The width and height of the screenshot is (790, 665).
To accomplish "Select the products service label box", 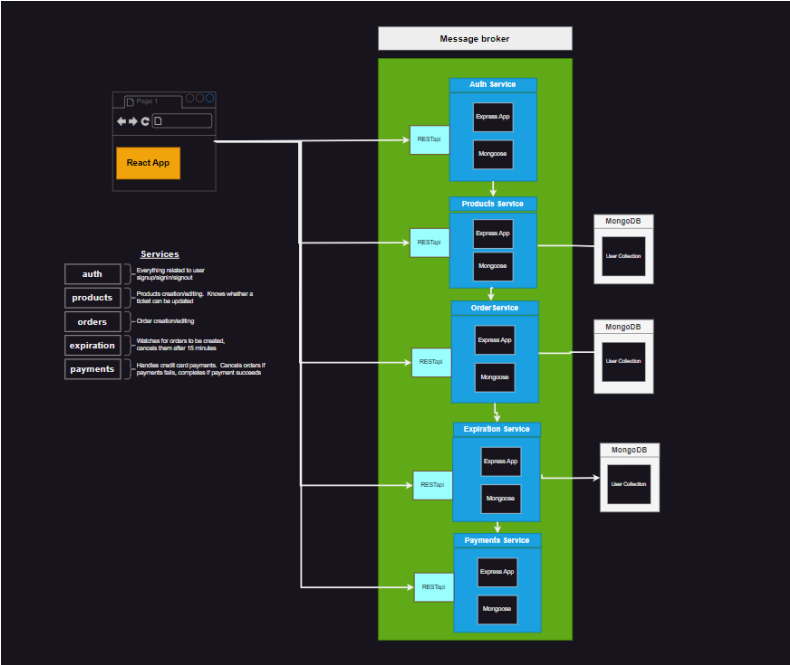I will tap(92, 298).
